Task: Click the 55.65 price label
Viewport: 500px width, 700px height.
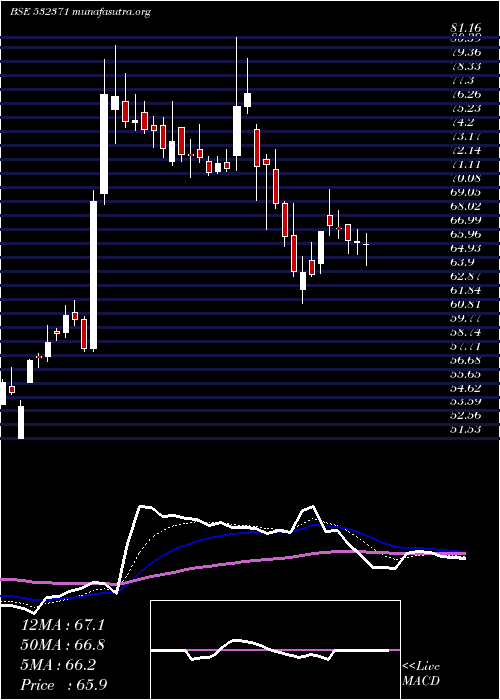Action: (x=466, y=374)
